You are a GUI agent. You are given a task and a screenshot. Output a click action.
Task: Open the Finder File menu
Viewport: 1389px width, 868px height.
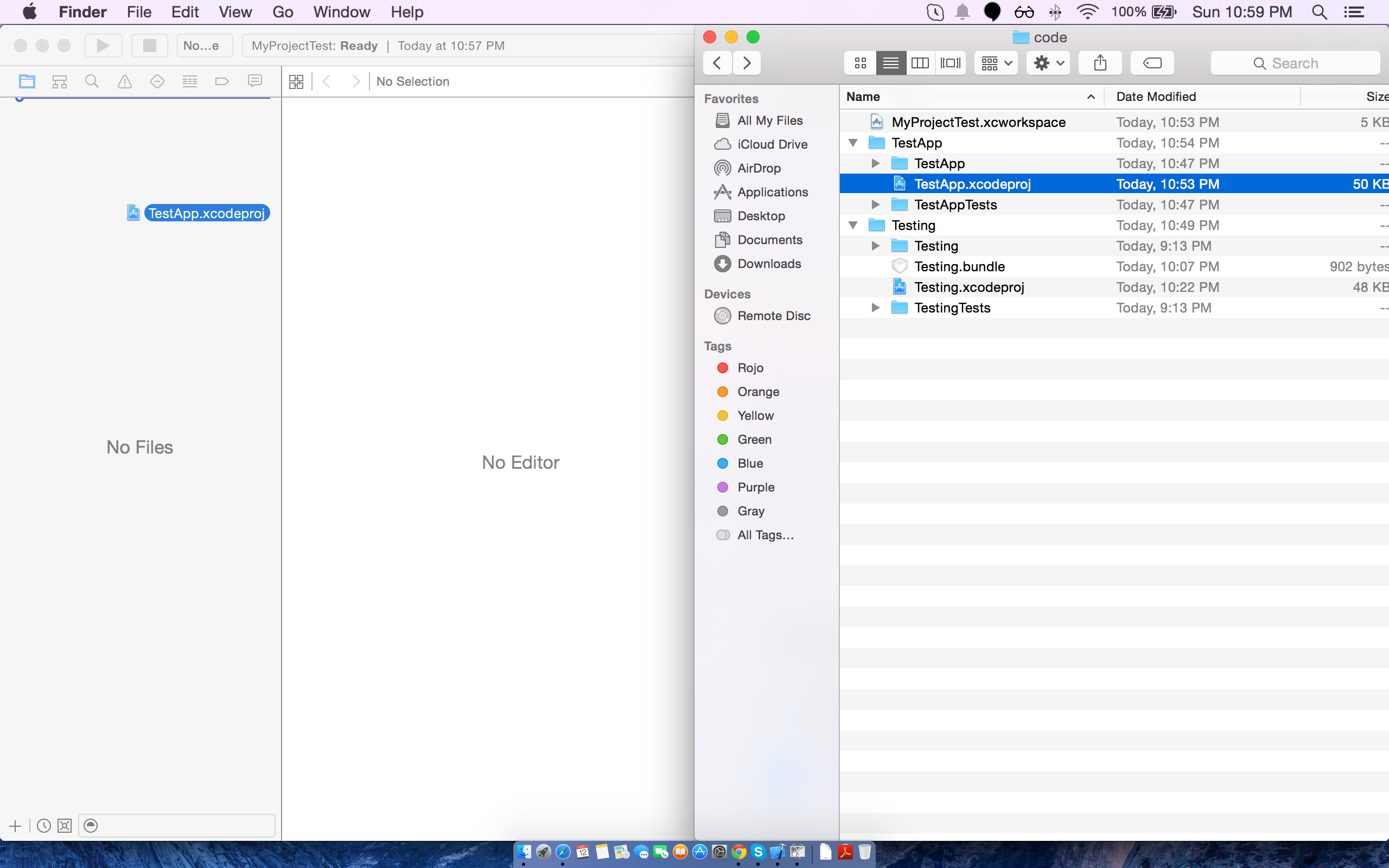(x=139, y=12)
